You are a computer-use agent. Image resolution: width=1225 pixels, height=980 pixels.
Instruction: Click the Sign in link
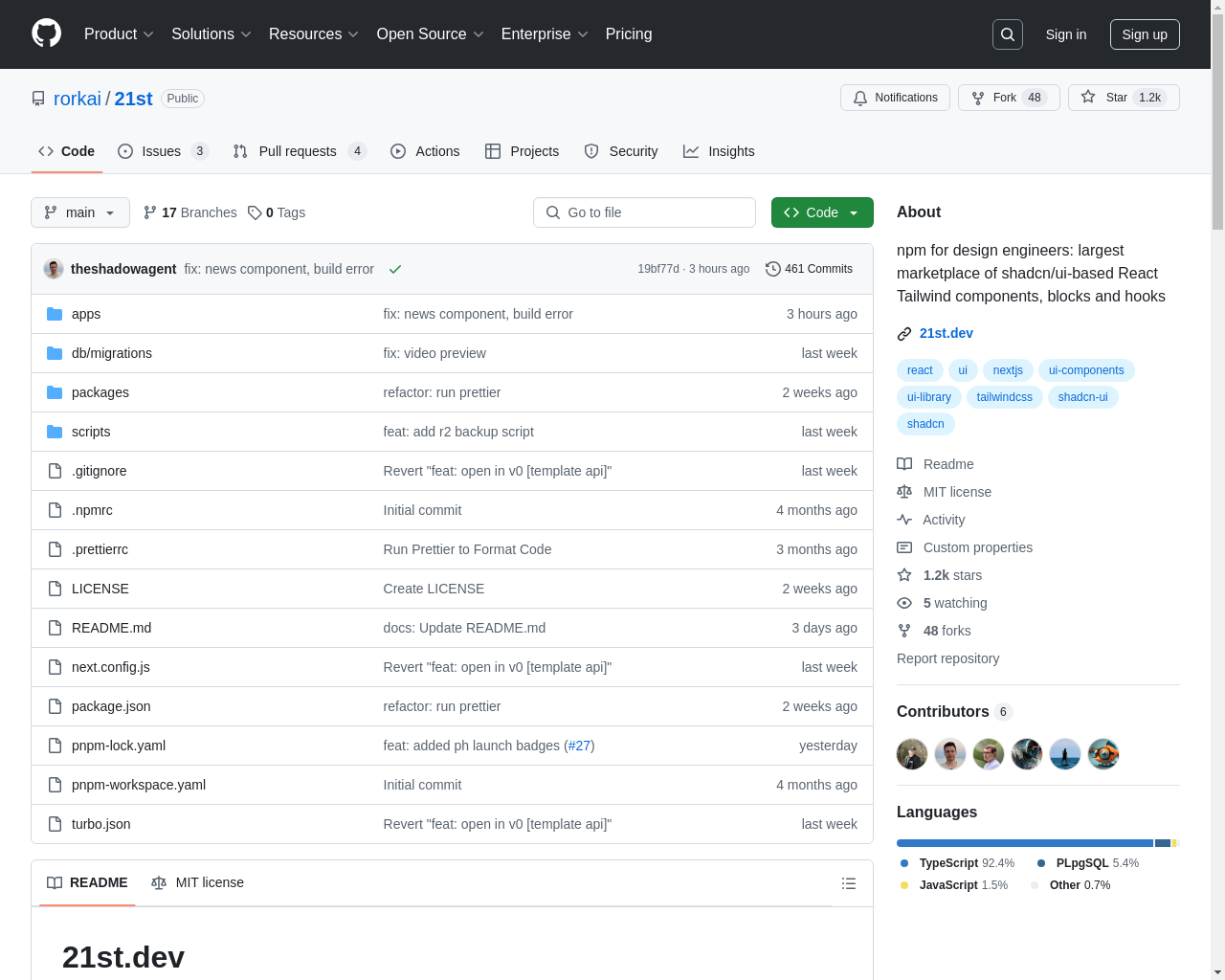tap(1066, 34)
